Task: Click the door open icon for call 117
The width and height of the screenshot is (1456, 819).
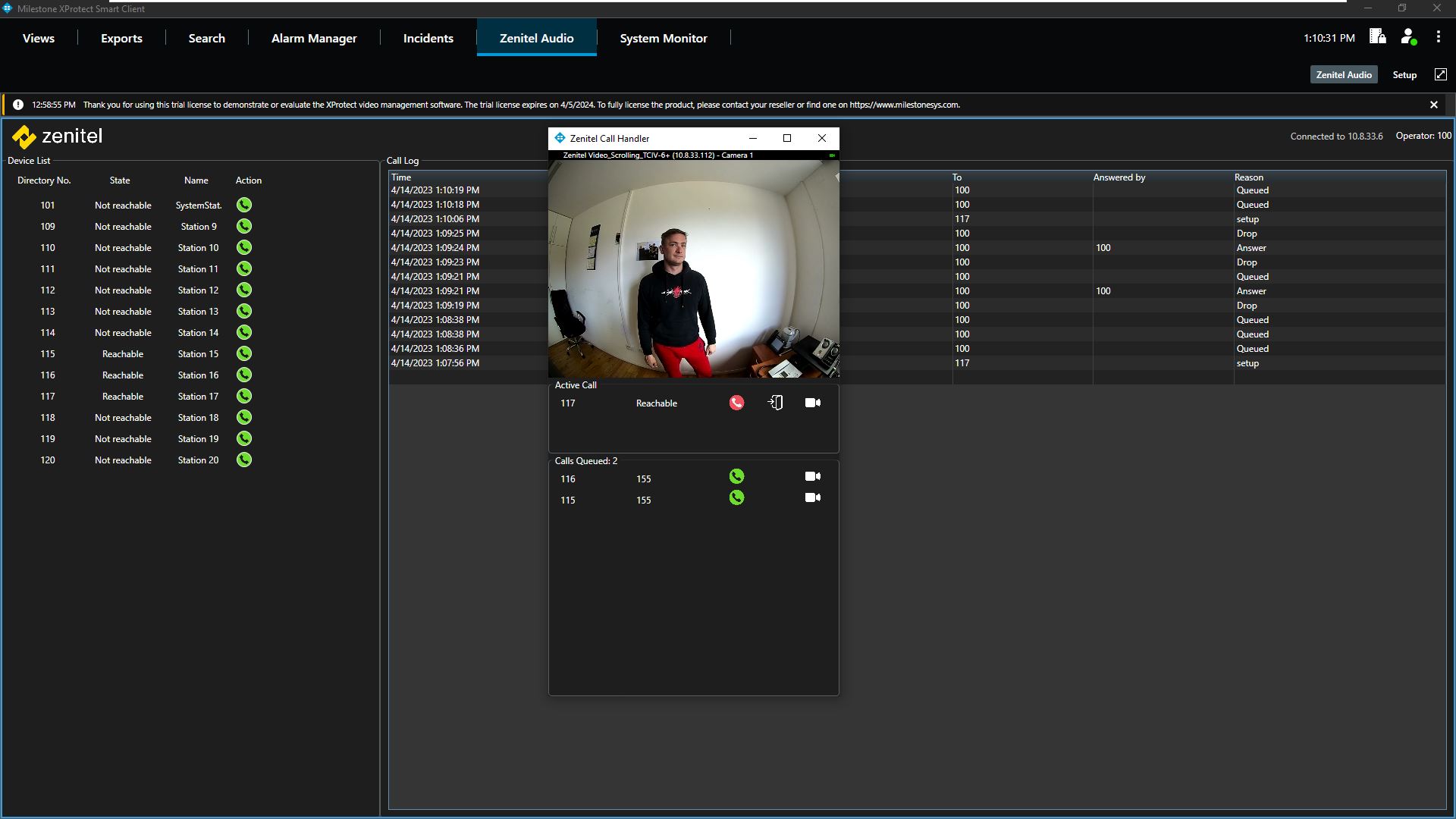Action: click(x=776, y=403)
